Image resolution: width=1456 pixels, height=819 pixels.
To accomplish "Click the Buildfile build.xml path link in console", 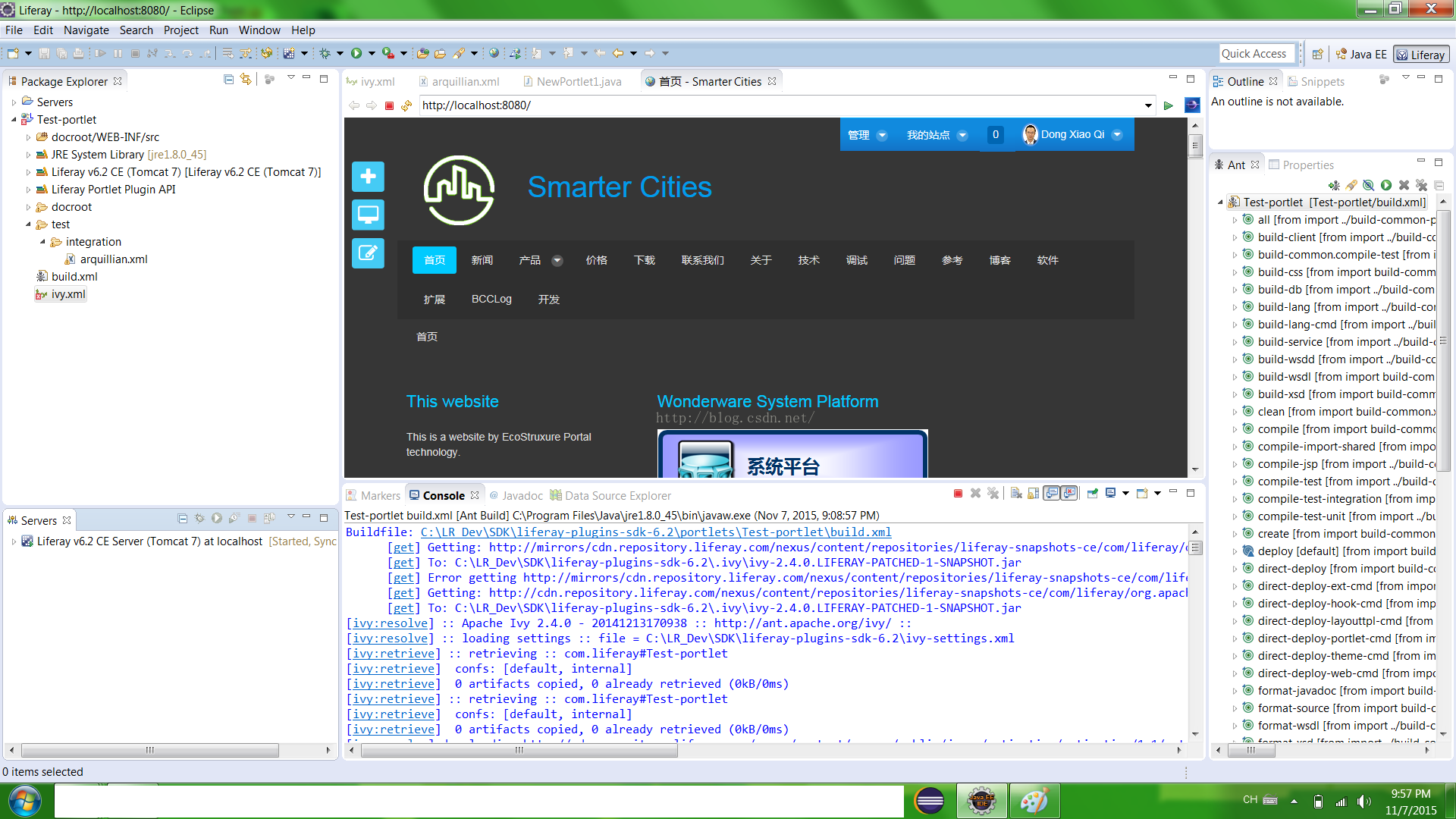I will click(x=655, y=532).
